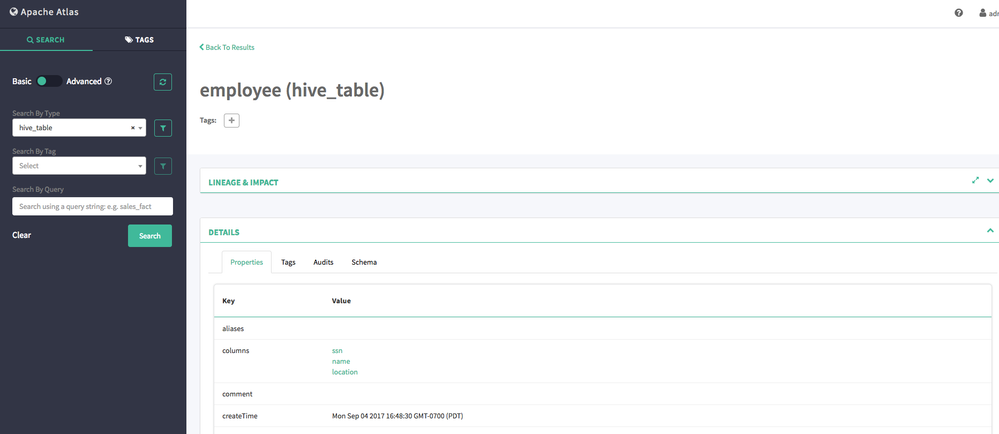The image size is (999, 434).
Task: Click the Clear link
Action: [22, 235]
